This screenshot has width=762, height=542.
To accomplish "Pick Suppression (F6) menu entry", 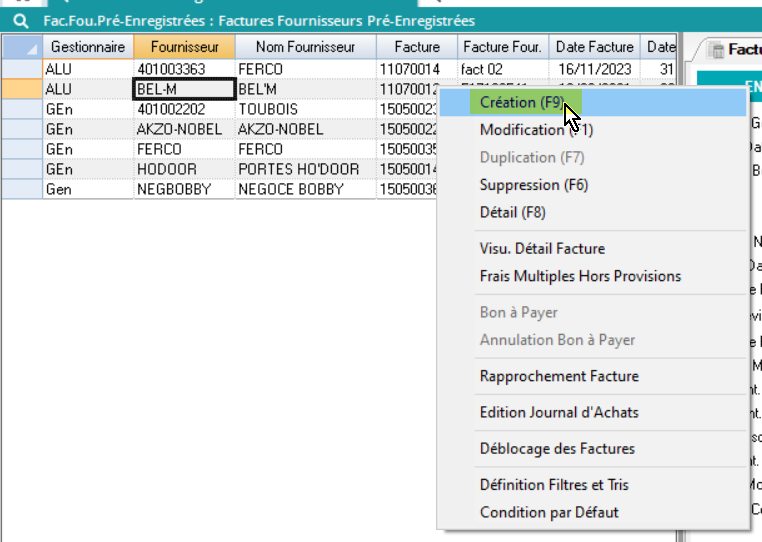I will [534, 185].
